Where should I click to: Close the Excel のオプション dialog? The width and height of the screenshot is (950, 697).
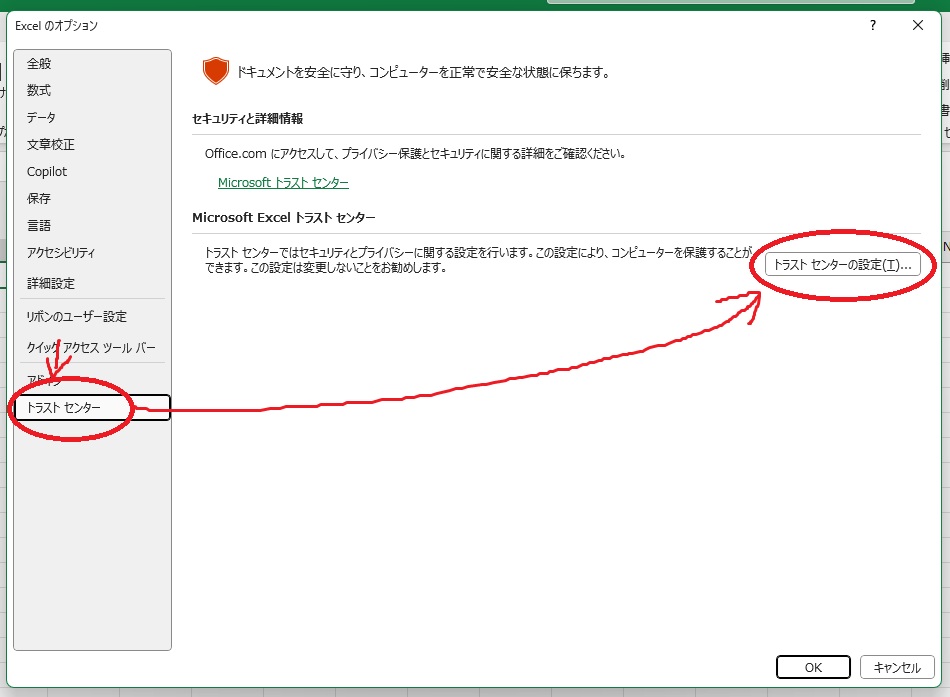pos(918,26)
